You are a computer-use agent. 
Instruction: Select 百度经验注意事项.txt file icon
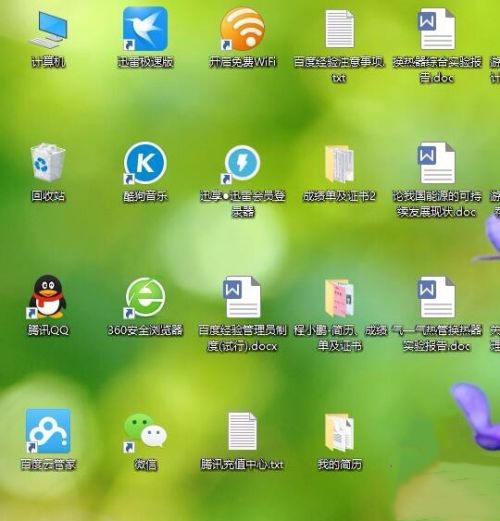pyautogui.click(x=339, y=29)
